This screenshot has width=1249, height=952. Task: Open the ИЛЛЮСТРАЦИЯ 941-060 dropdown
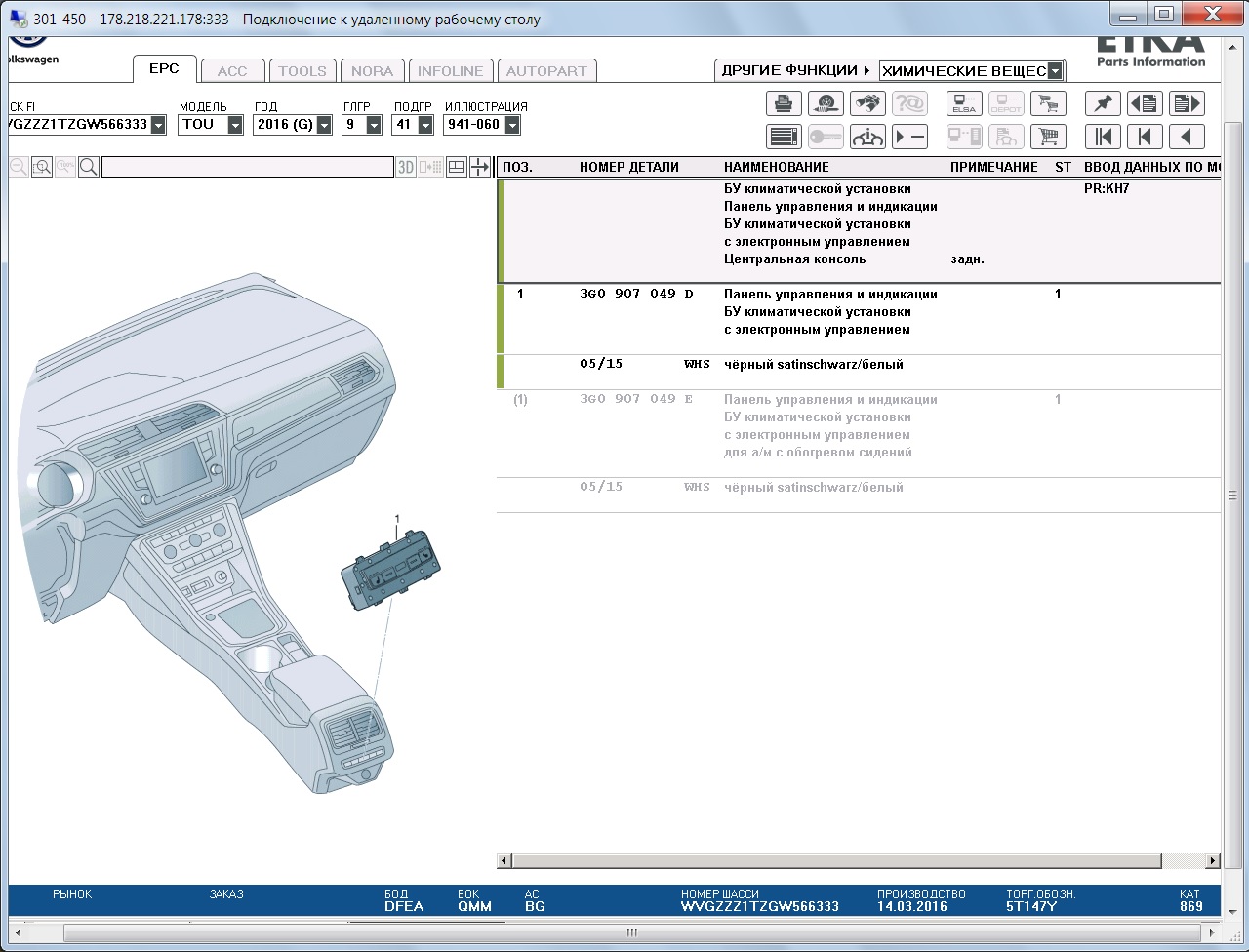[512, 125]
